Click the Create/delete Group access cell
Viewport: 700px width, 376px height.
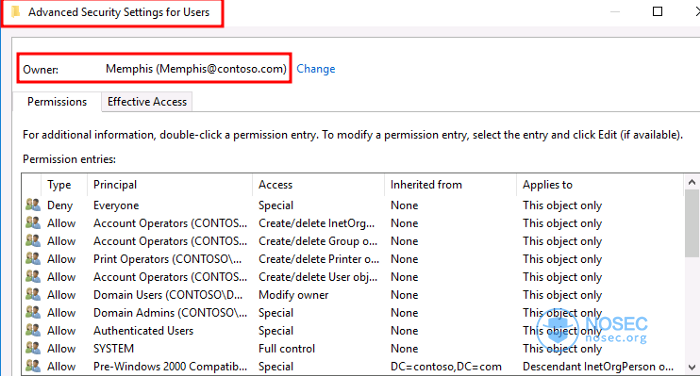(x=318, y=241)
